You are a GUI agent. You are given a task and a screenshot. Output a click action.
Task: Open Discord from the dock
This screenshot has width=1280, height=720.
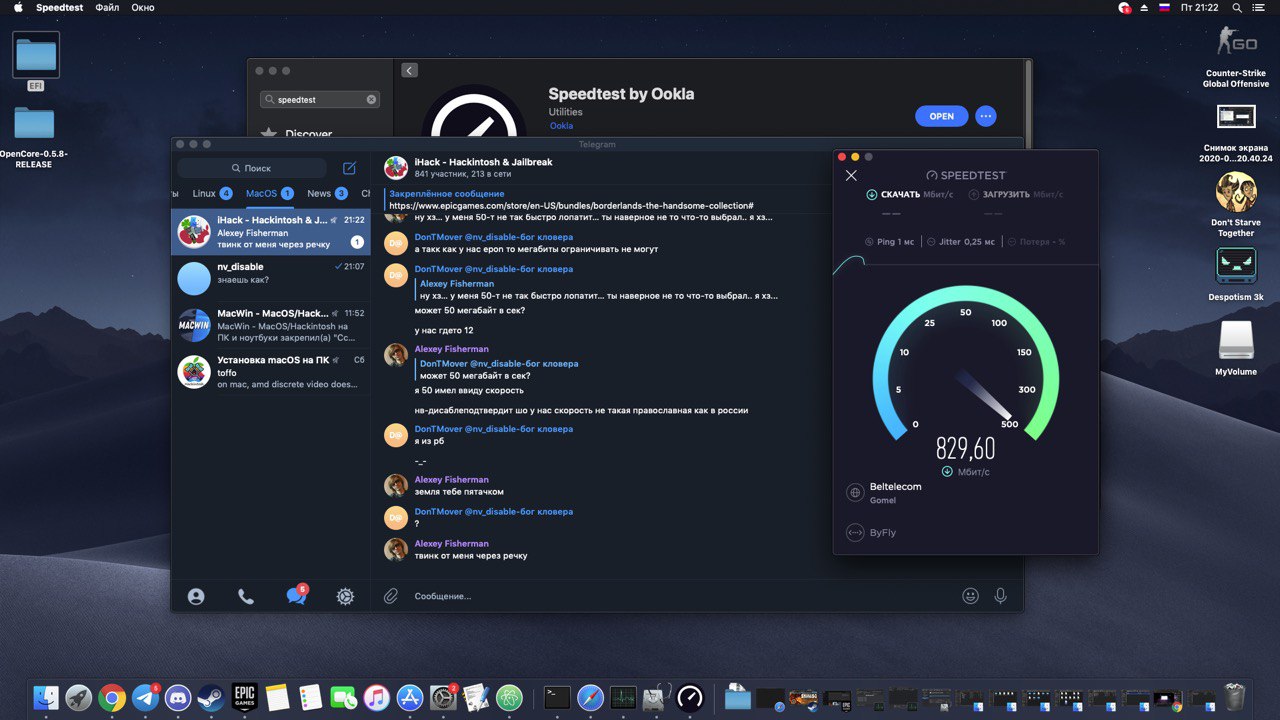click(x=178, y=697)
